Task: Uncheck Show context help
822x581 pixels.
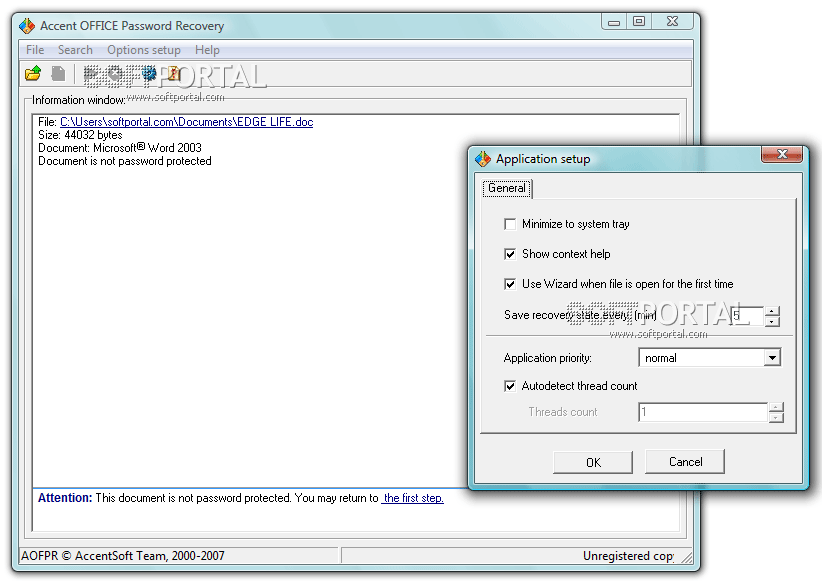Action: pyautogui.click(x=510, y=254)
